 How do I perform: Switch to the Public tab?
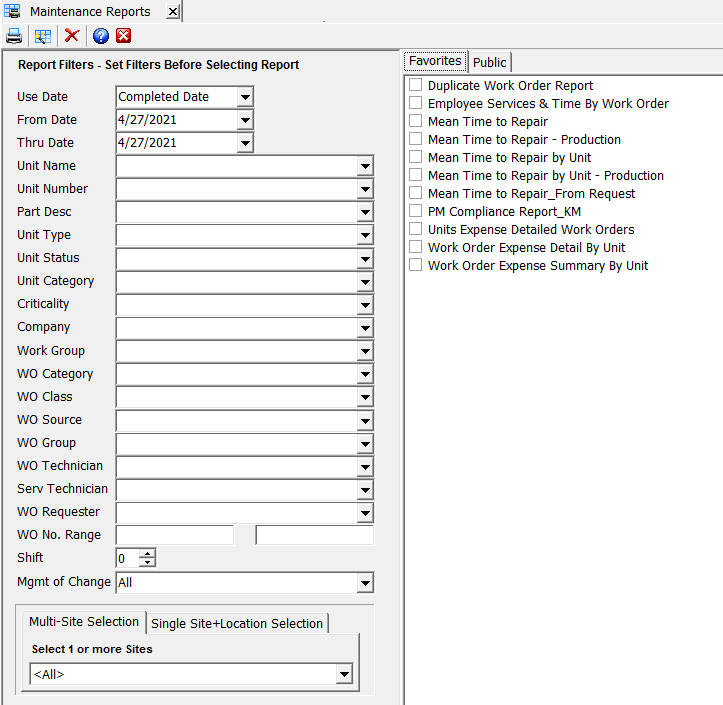click(490, 62)
